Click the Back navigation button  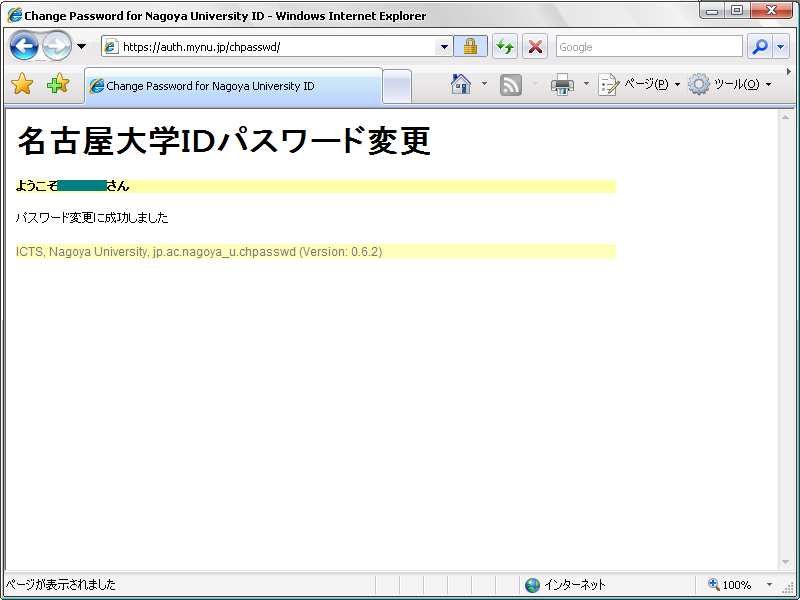23,46
